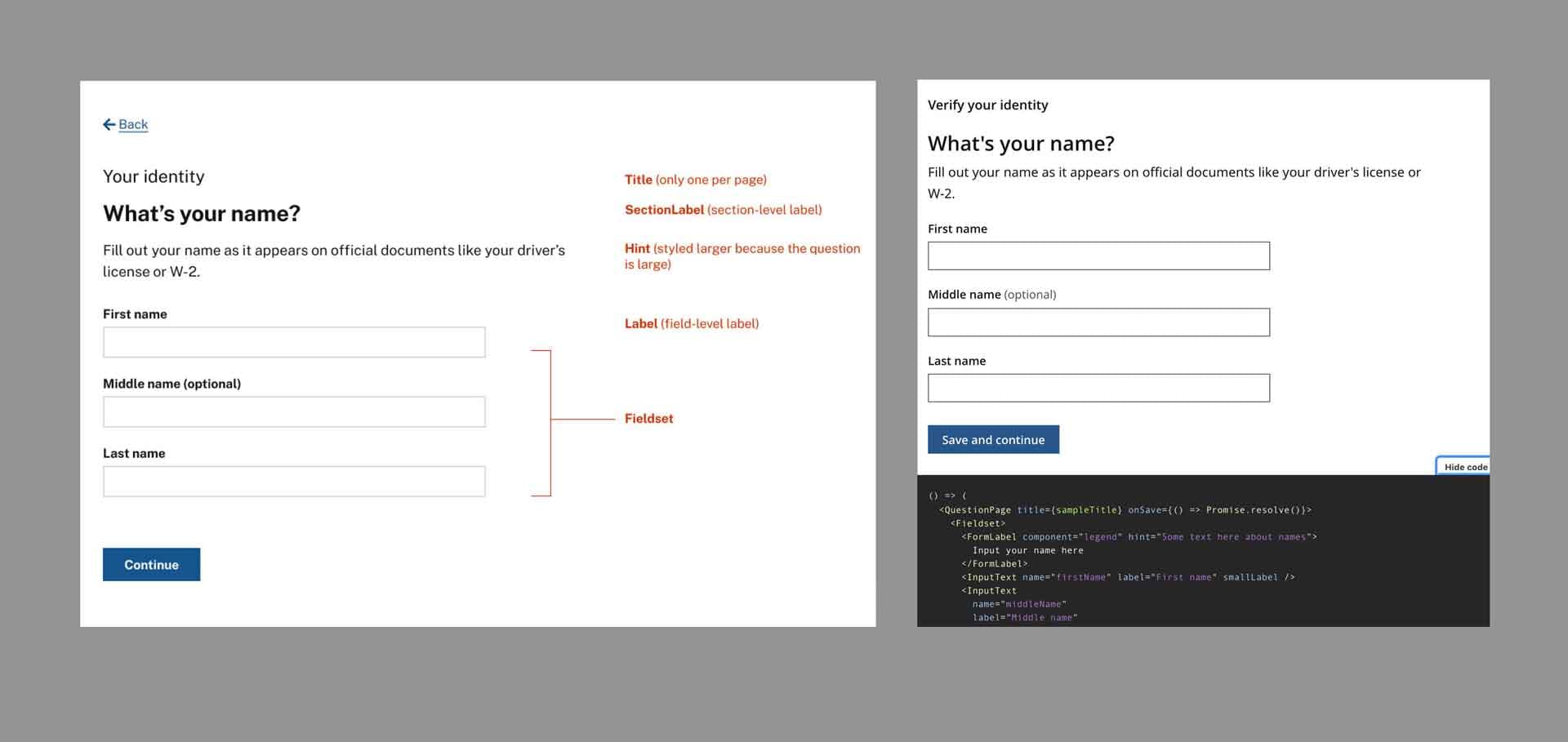Click the Middle name input on the left form
This screenshot has height=742, width=1568.
[294, 411]
